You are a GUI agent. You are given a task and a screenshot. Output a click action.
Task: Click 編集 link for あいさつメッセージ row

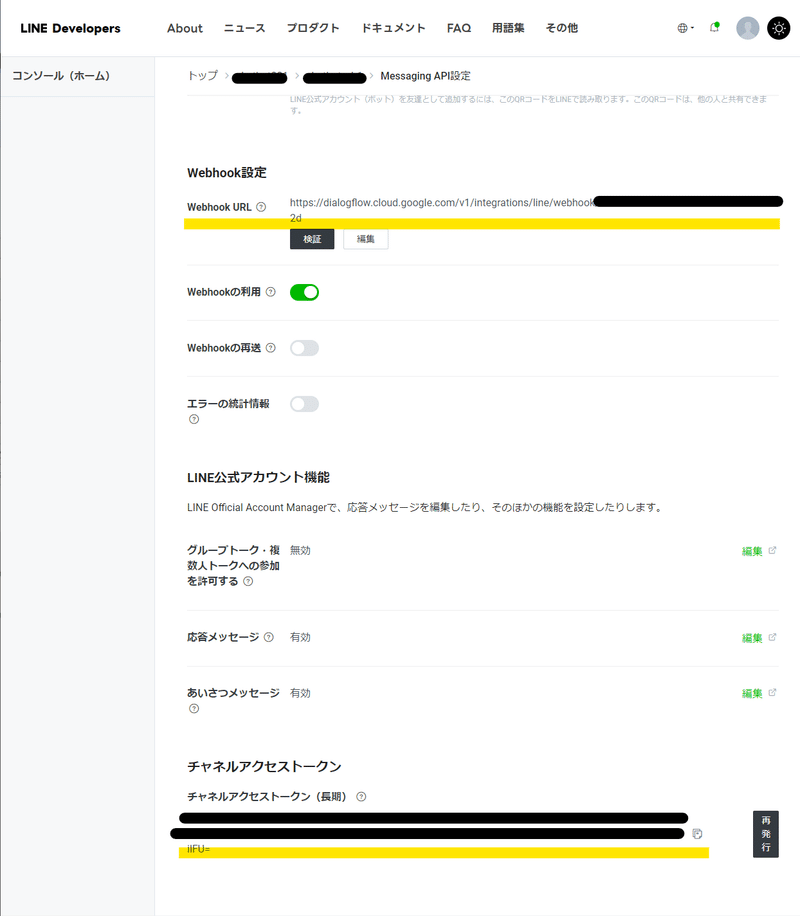click(x=752, y=693)
